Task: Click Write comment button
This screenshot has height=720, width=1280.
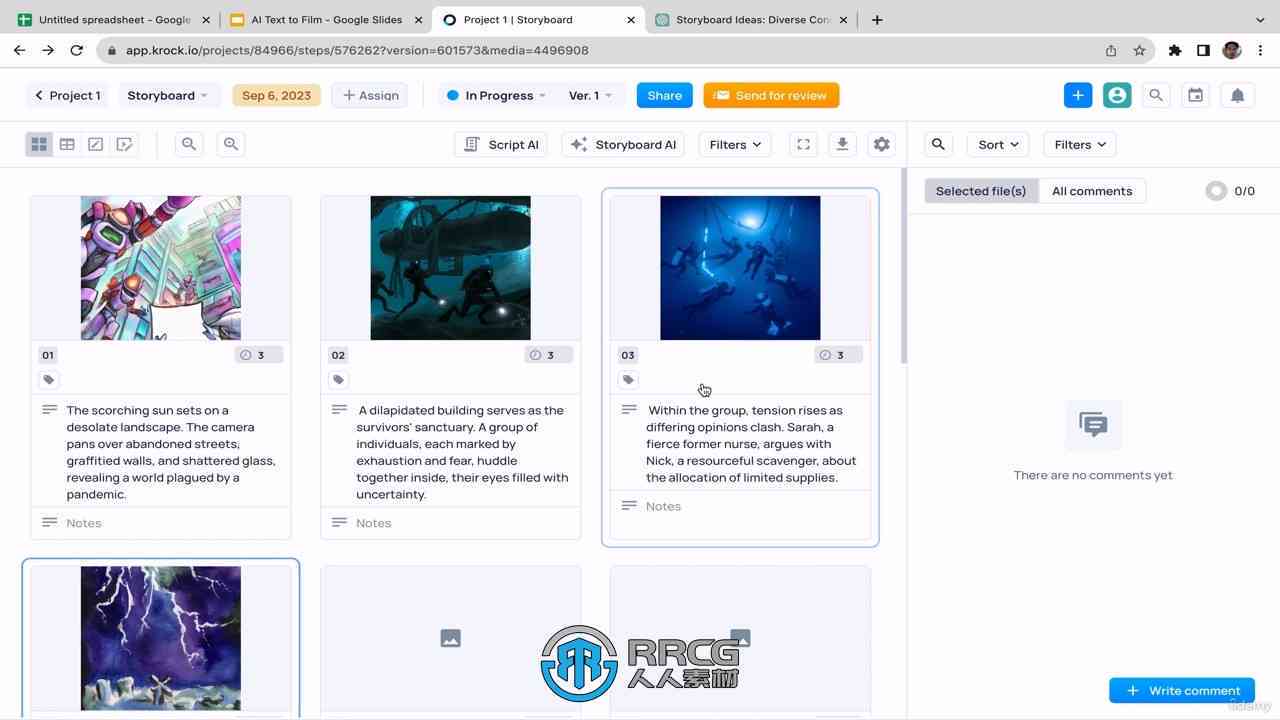Action: tap(1182, 690)
